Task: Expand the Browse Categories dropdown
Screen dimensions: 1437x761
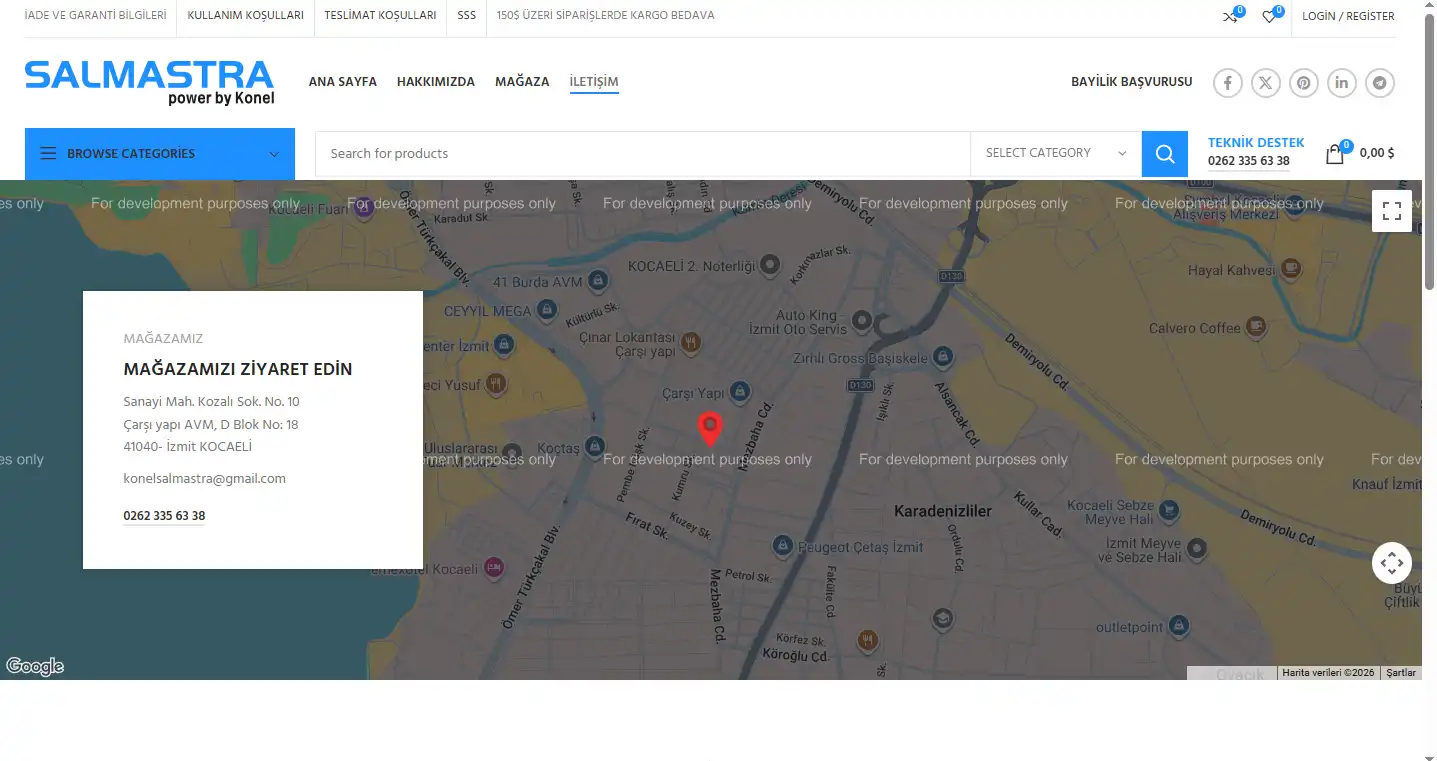Action: pos(160,154)
